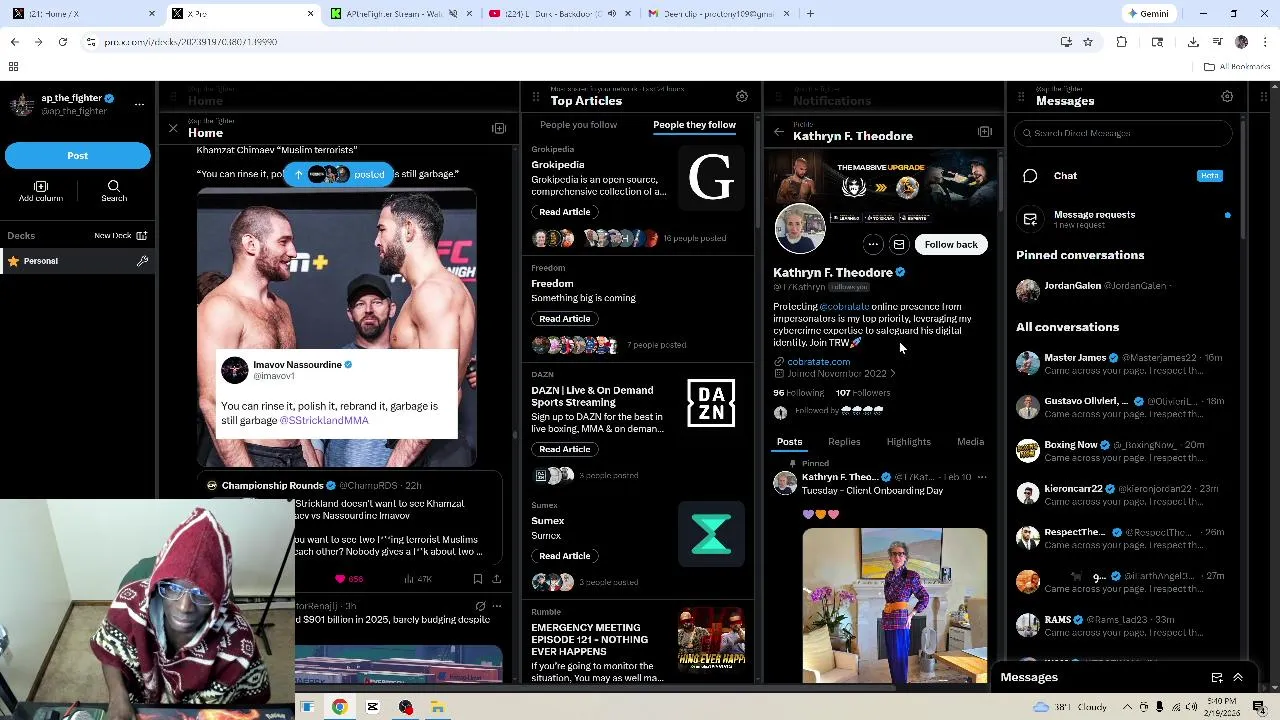Open settings wrench for Personal deck
Screen dimensions: 1280x720
[x=142, y=261]
